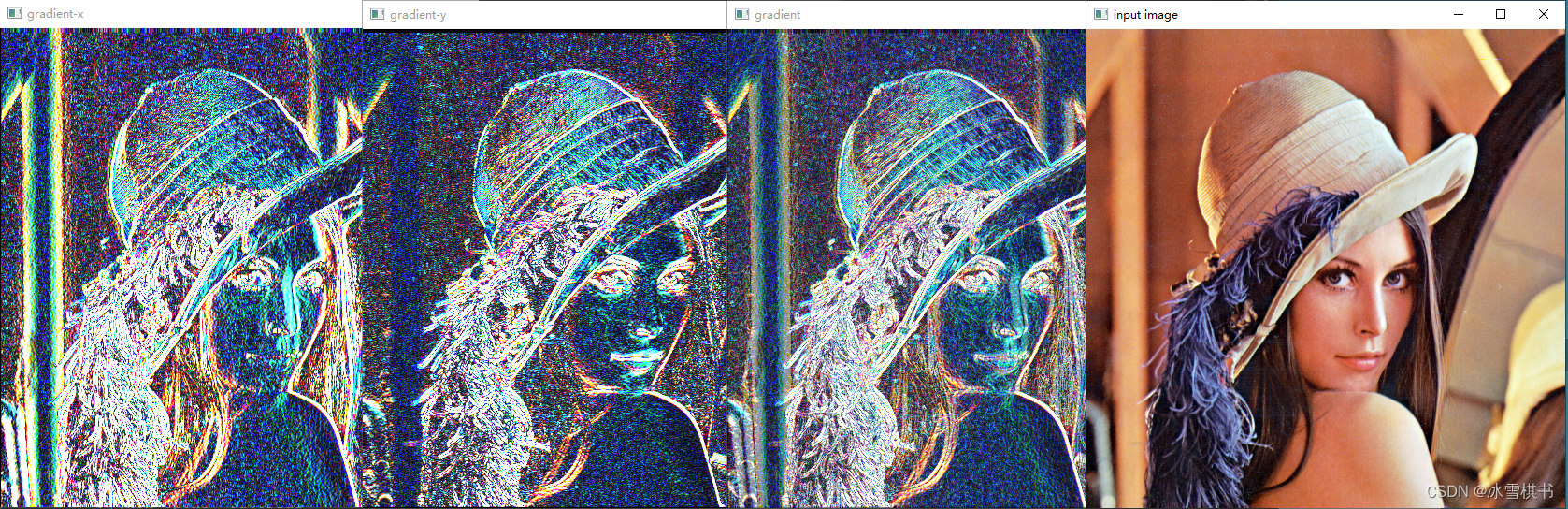
Task: Select the input image title text
Action: tap(1145, 14)
